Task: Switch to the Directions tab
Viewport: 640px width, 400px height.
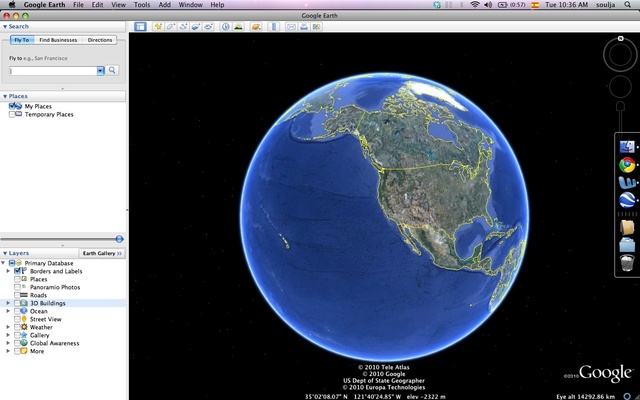Action: click(100, 40)
